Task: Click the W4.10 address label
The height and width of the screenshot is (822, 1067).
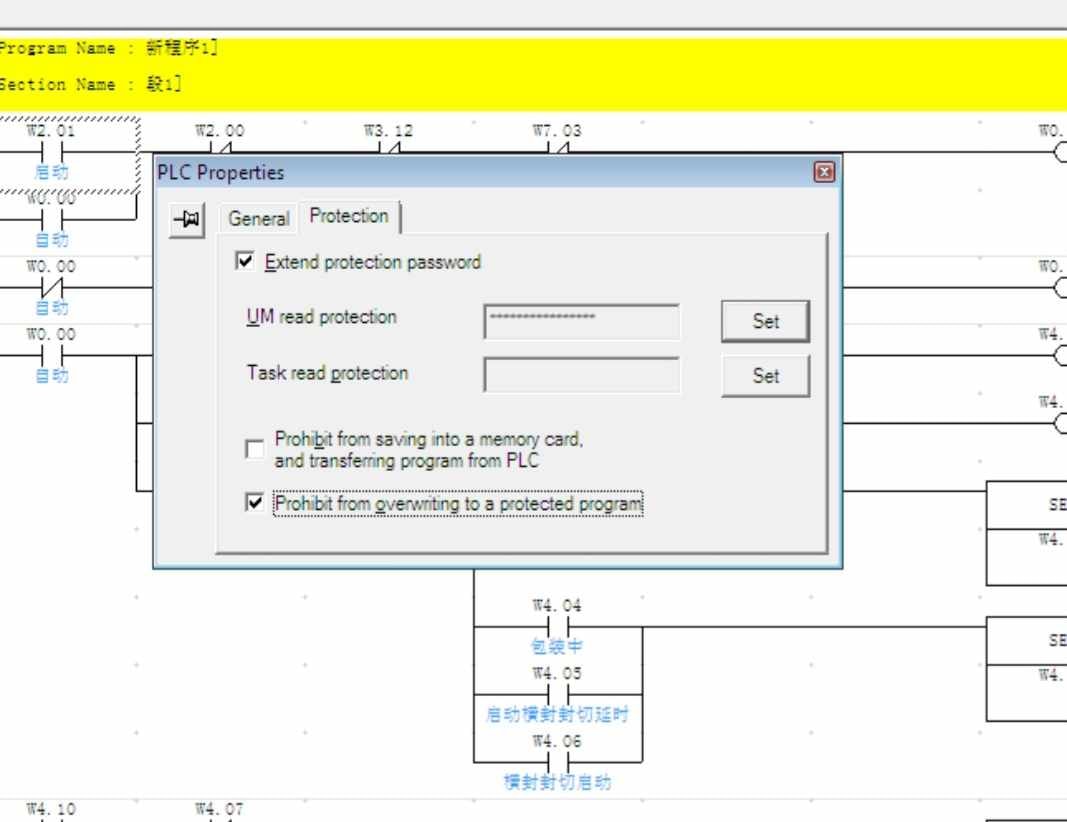Action: point(51,809)
